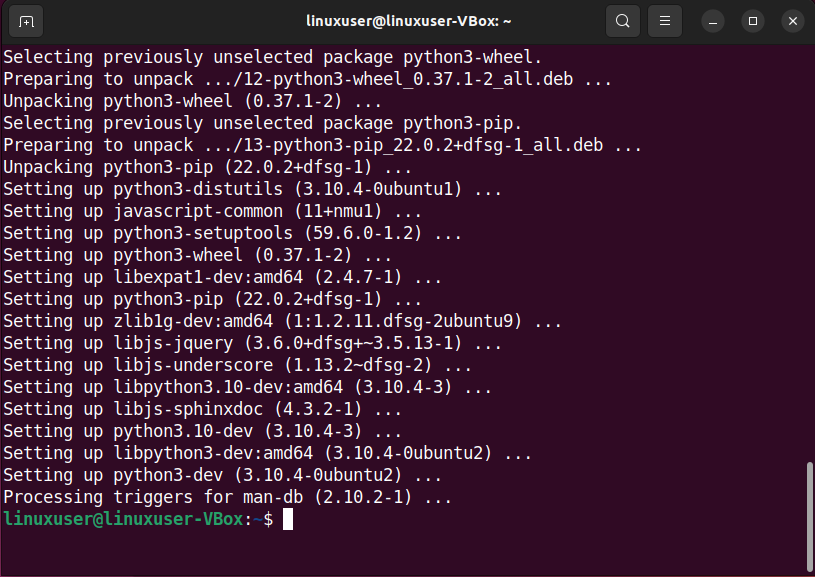Maximize the terminal window

[x=752, y=20]
